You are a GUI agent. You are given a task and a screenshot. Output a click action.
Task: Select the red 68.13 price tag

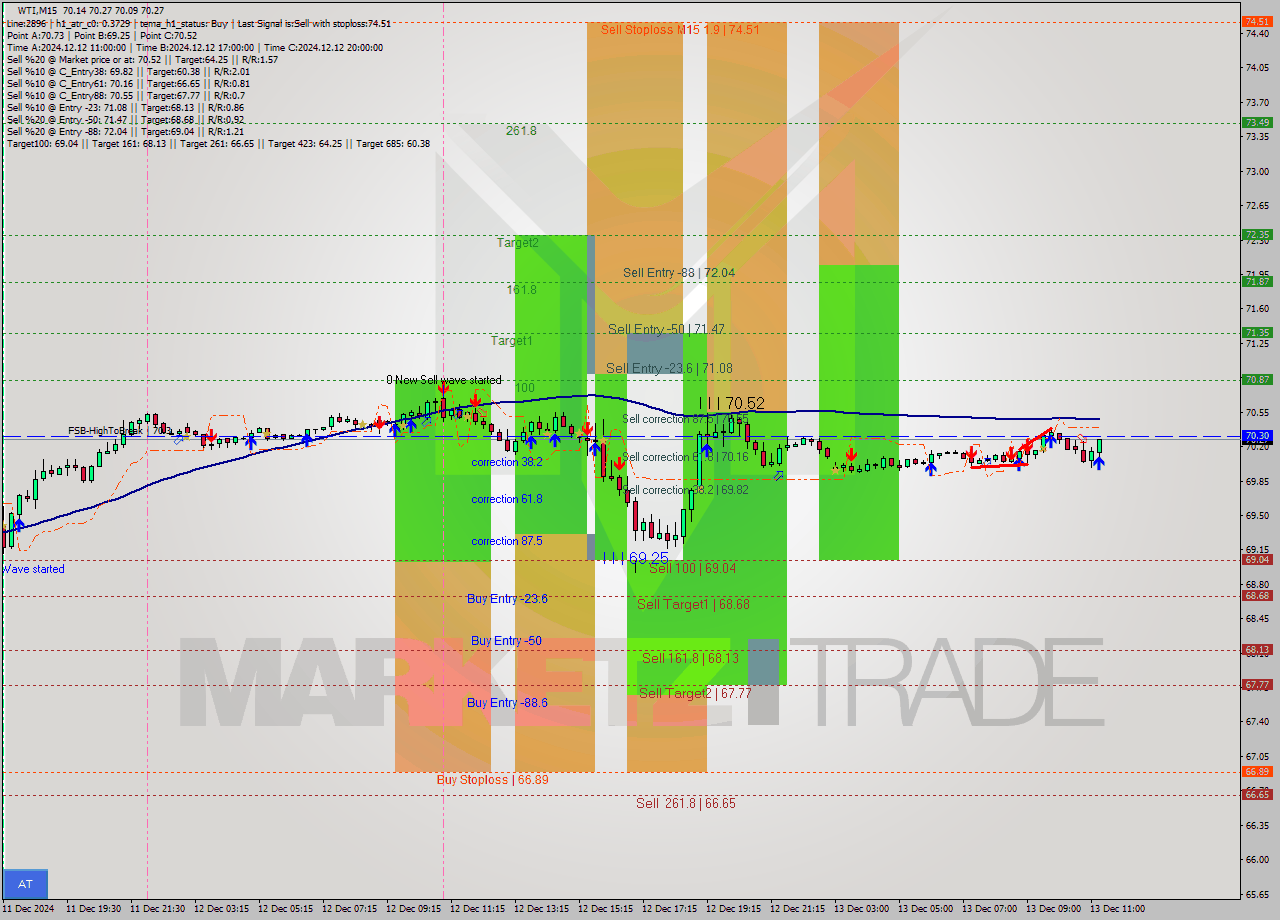point(1257,649)
